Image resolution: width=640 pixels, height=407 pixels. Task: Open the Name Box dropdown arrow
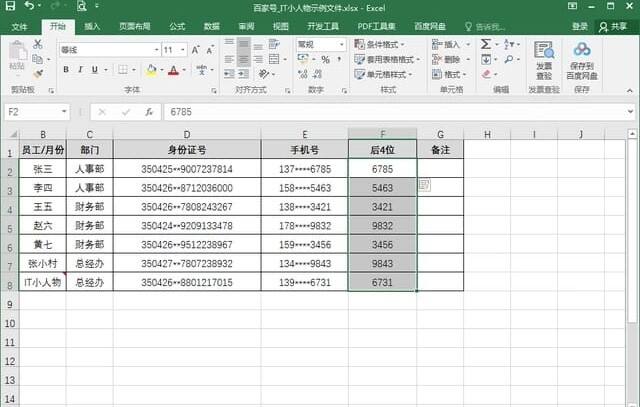(x=64, y=112)
